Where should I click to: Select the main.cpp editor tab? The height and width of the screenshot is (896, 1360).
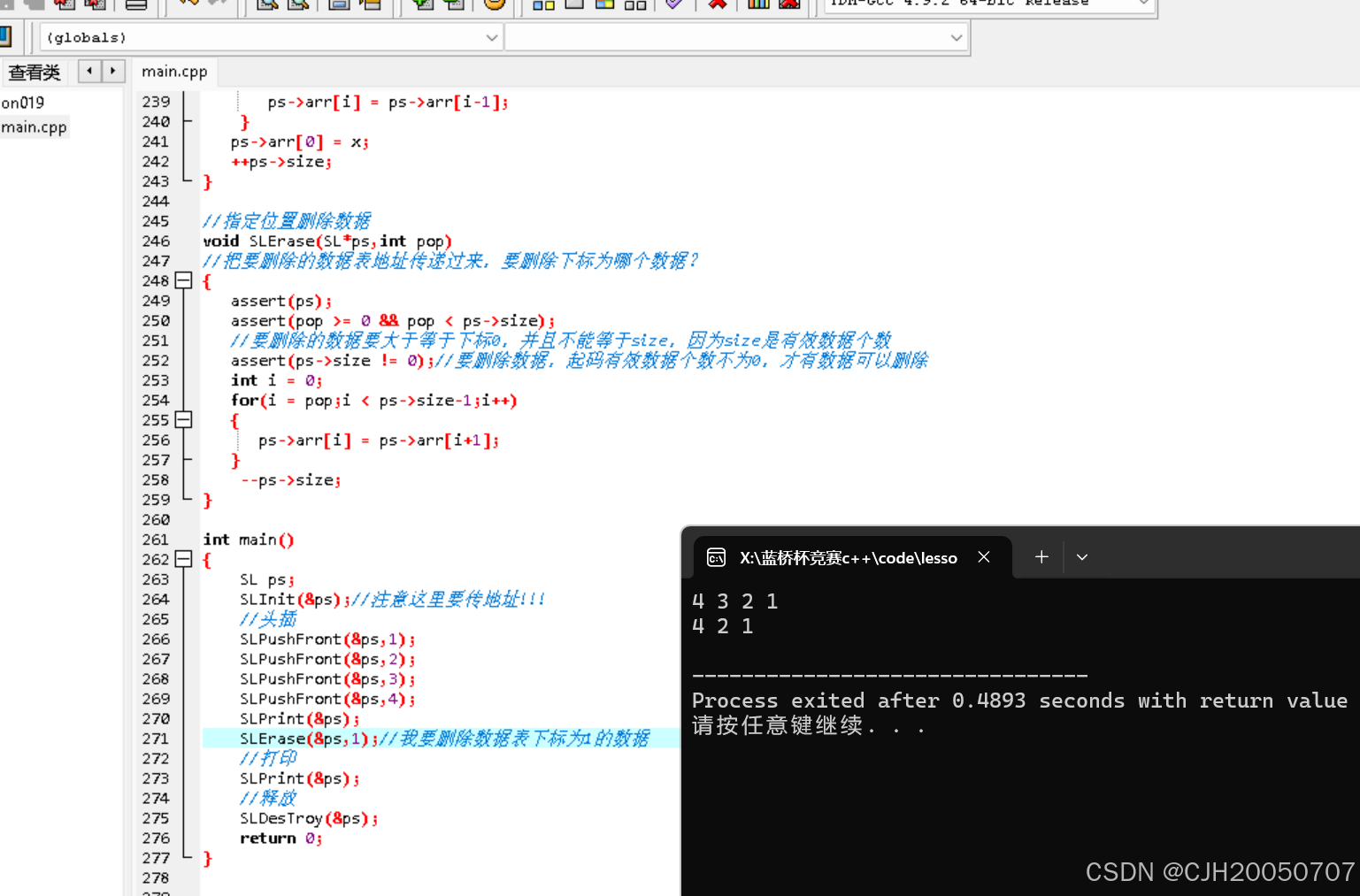point(174,72)
